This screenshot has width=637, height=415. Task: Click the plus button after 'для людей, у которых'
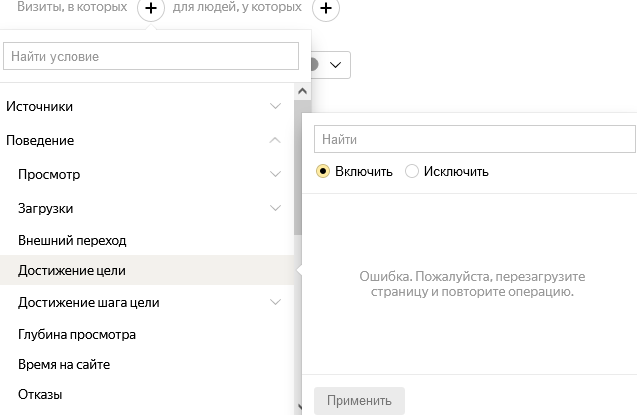[x=326, y=9]
